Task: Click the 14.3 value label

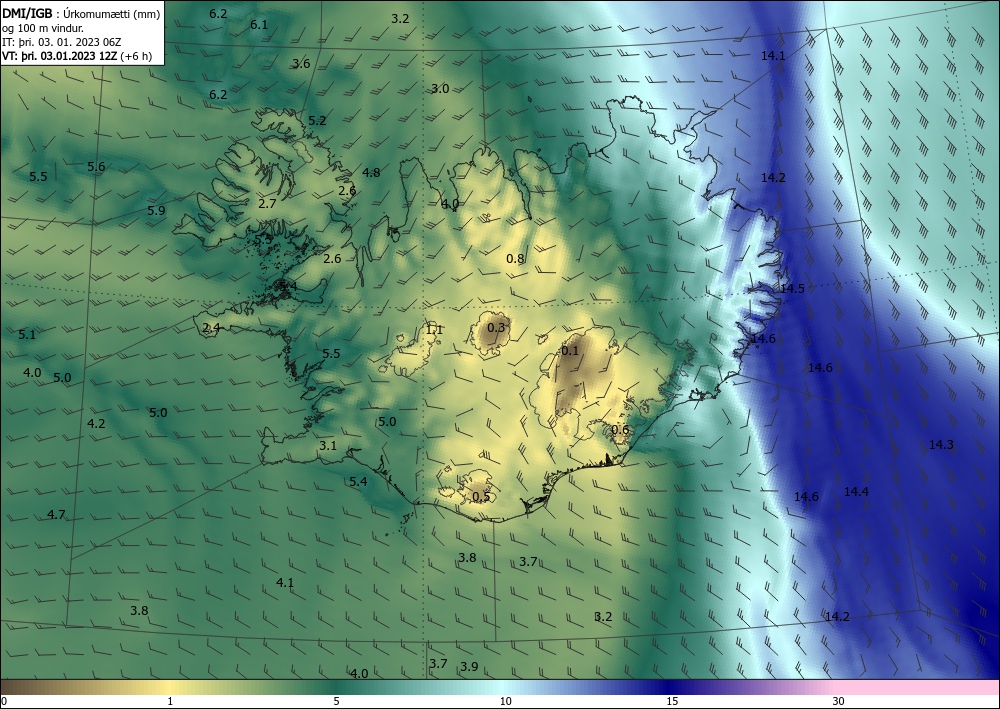Action: (x=941, y=444)
